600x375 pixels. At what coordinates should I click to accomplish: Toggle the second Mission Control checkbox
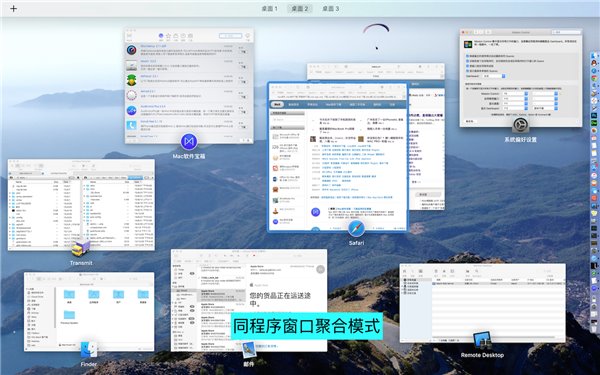coord(467,61)
